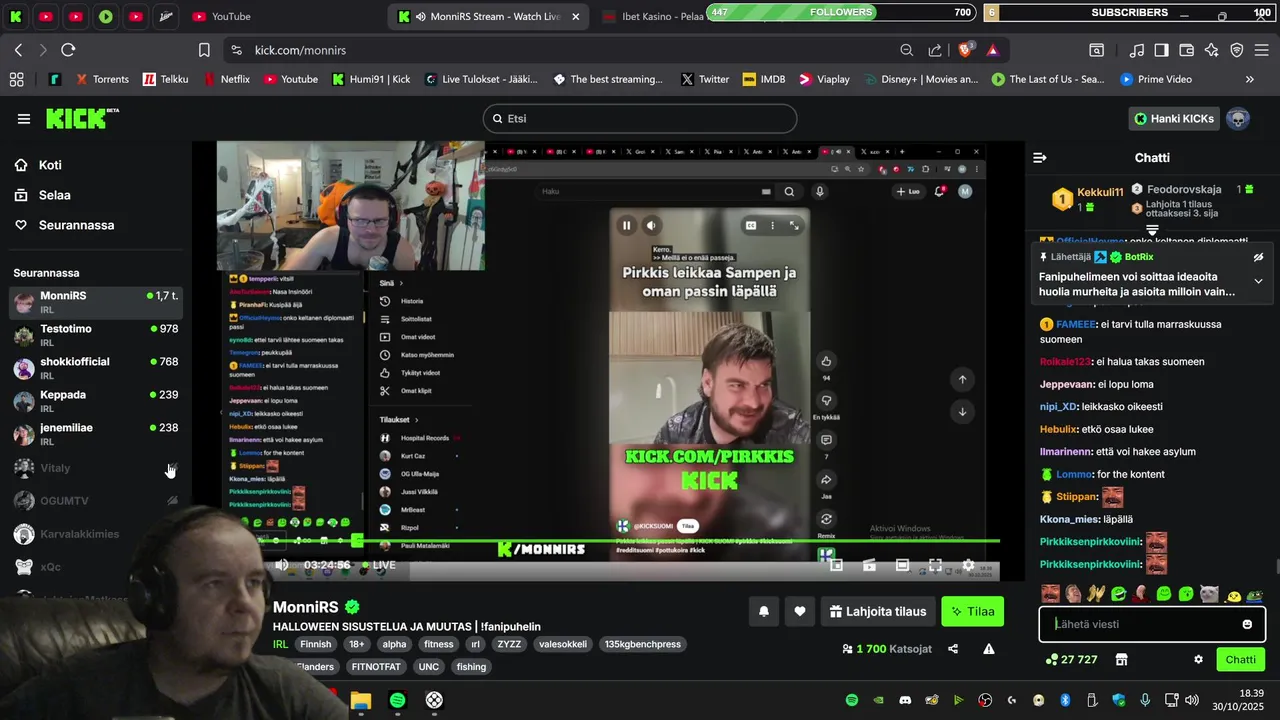The height and width of the screenshot is (720, 1280).
Task: Open the Twitter bookmark
Action: (x=704, y=79)
